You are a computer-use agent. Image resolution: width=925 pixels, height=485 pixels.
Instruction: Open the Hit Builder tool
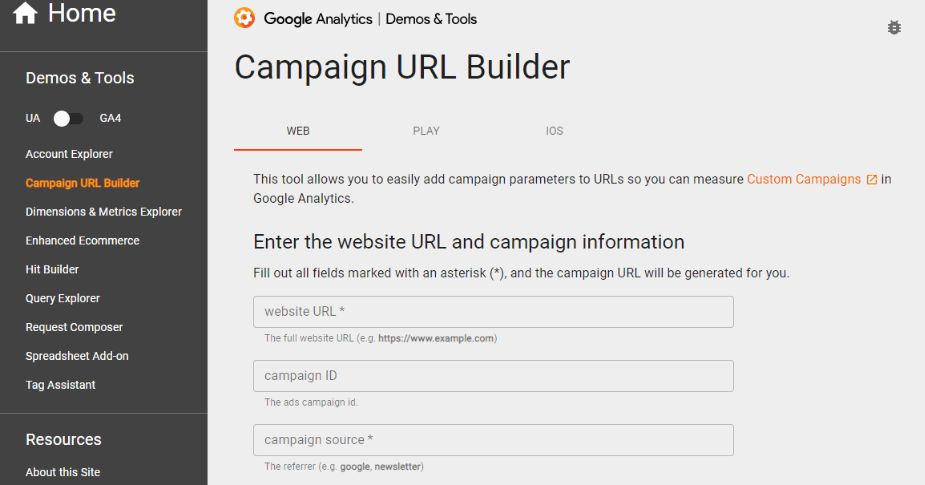[x=52, y=270]
